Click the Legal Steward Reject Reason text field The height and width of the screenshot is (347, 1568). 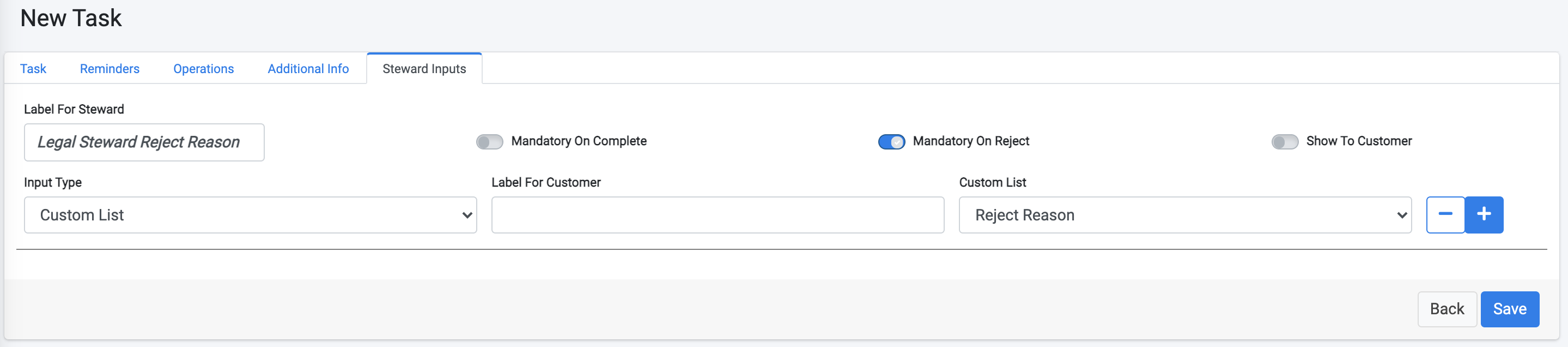(x=144, y=142)
